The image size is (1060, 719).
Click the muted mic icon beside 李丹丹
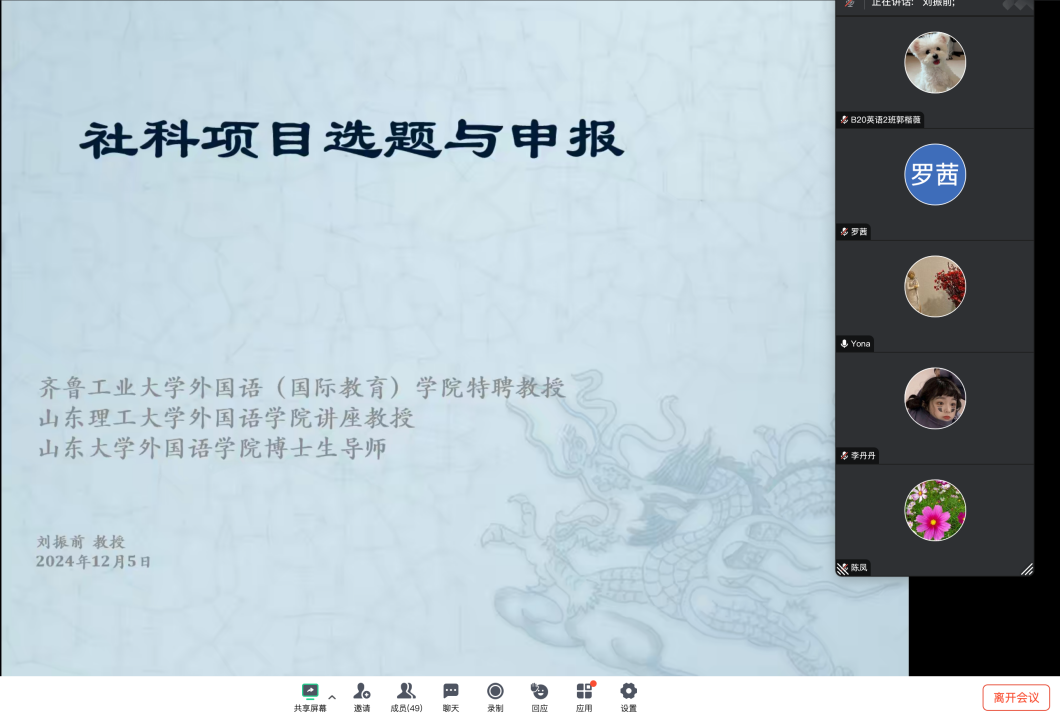coord(844,455)
